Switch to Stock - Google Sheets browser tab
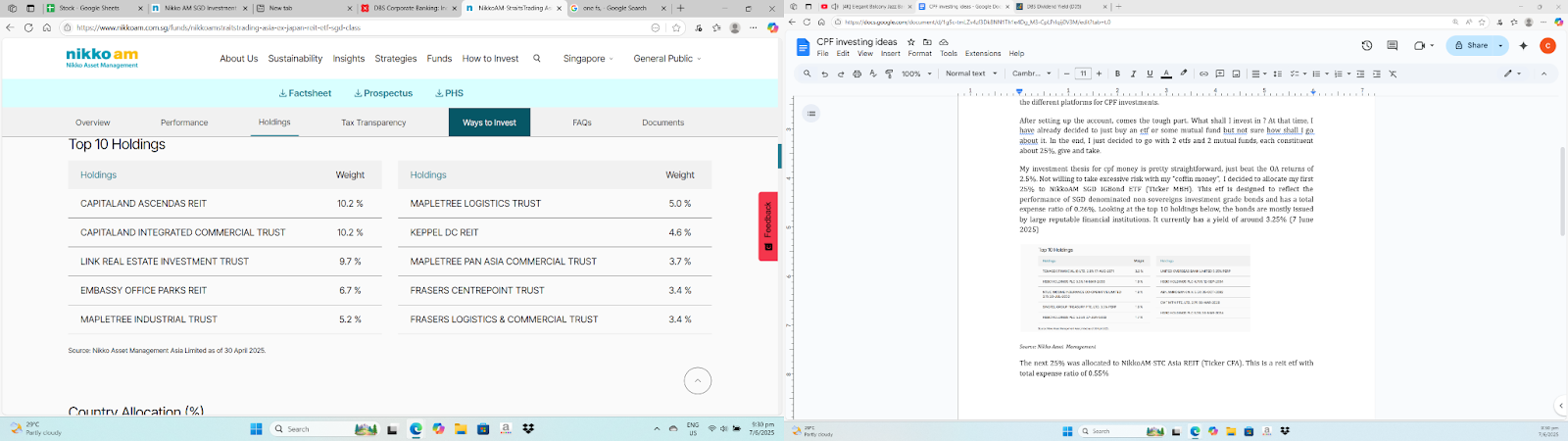This screenshot has width=1568, height=441. tap(94, 8)
